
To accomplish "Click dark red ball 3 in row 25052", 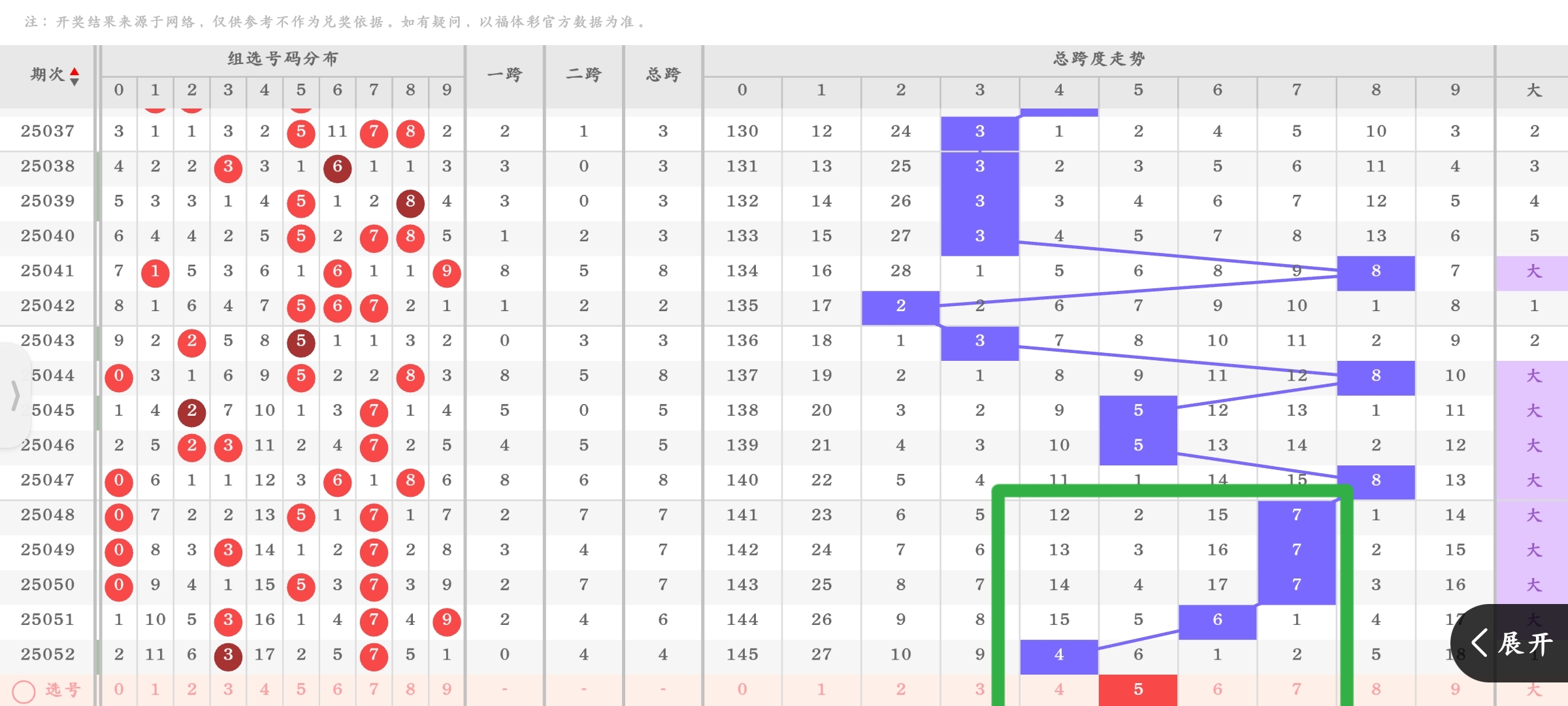I will [x=228, y=656].
